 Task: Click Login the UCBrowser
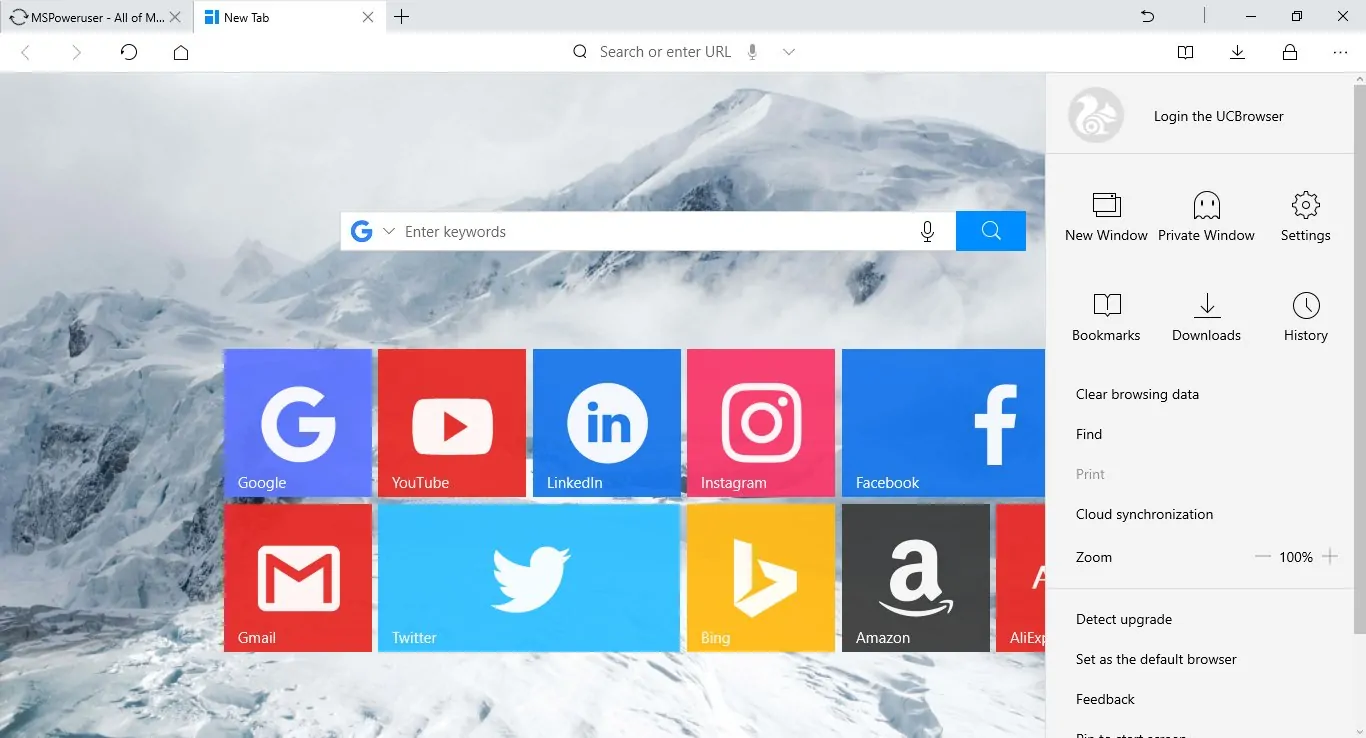tap(1218, 116)
